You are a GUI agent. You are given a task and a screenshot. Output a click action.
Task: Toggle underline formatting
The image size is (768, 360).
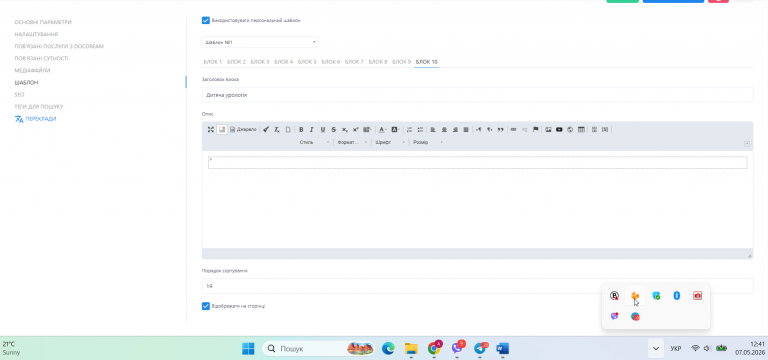coord(323,130)
